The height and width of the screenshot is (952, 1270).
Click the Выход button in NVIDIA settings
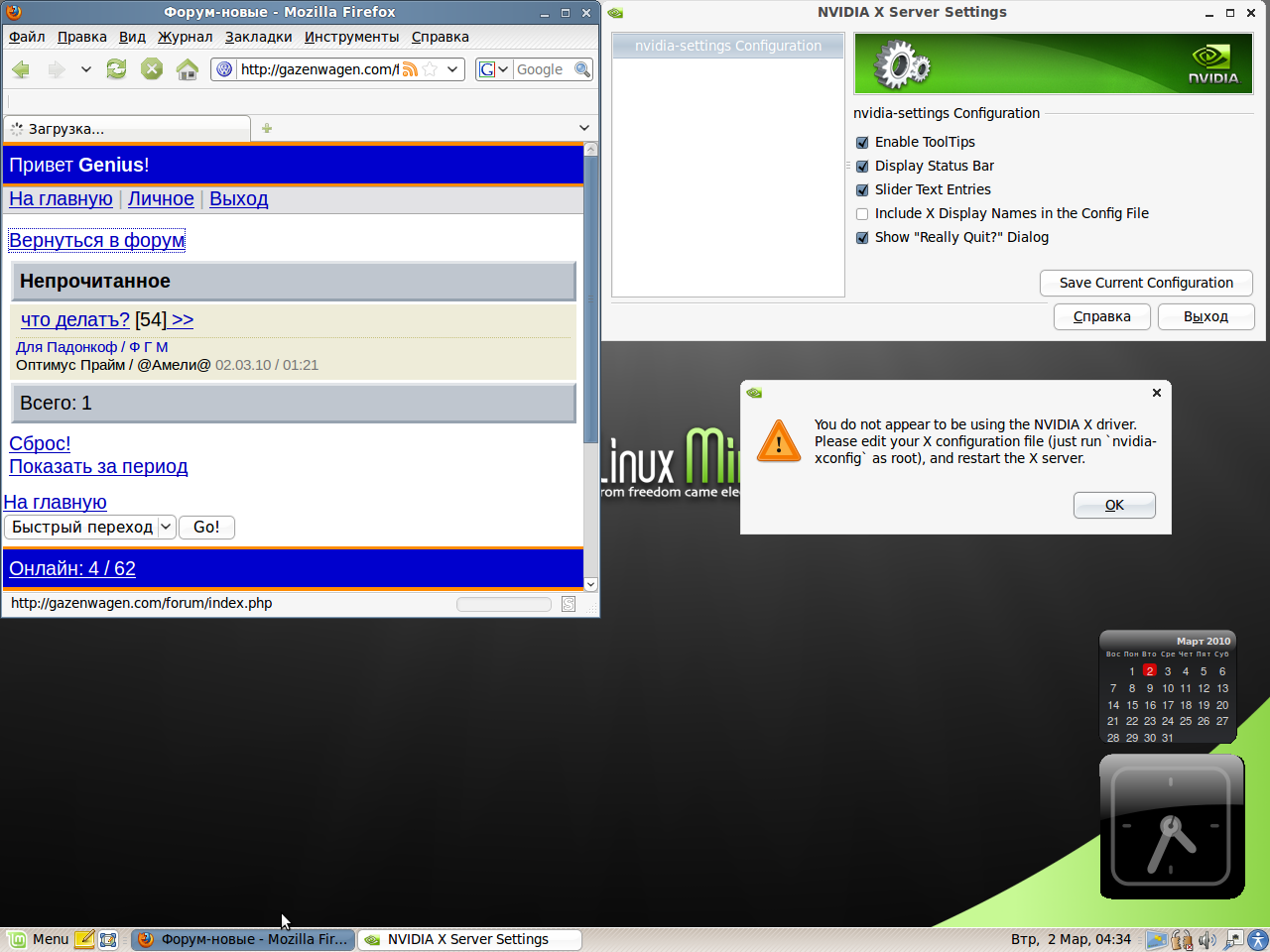(x=1206, y=316)
